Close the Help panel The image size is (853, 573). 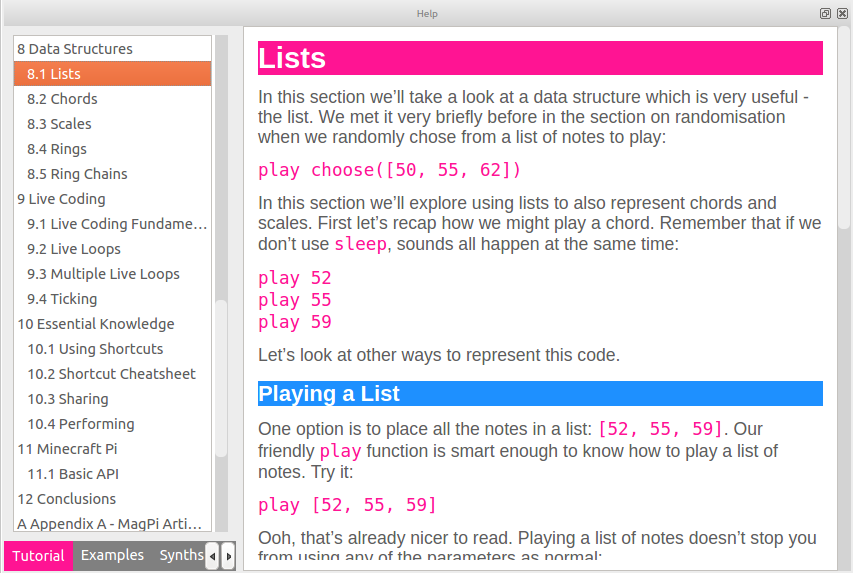pyautogui.click(x=840, y=13)
